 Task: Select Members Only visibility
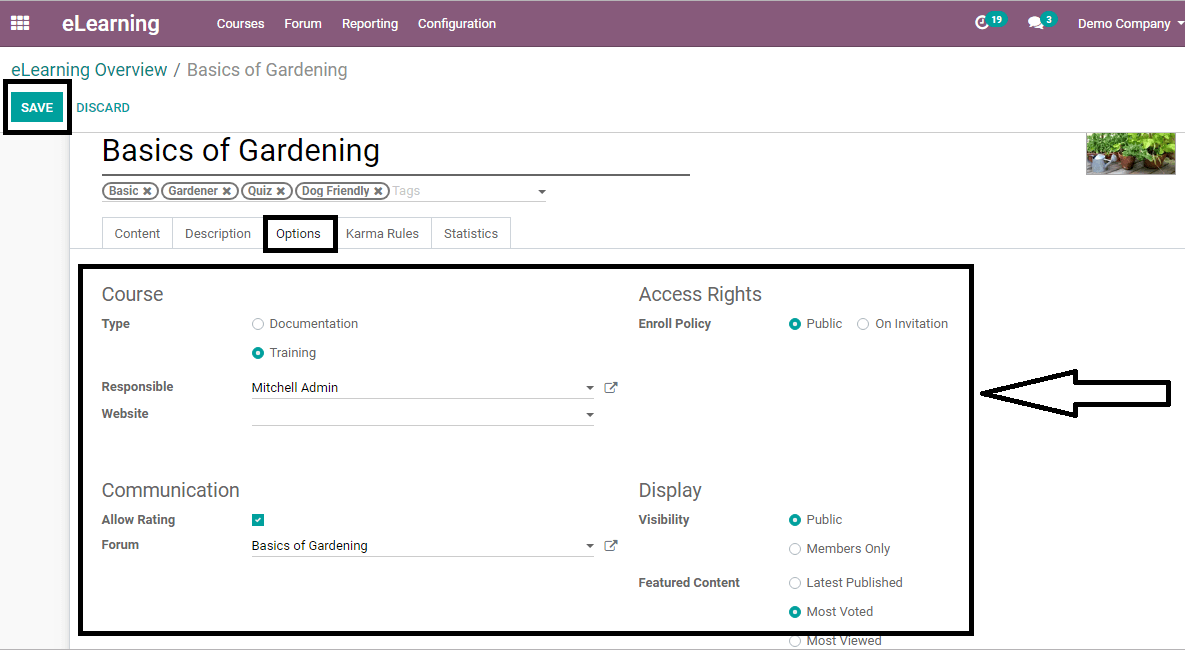tap(795, 549)
